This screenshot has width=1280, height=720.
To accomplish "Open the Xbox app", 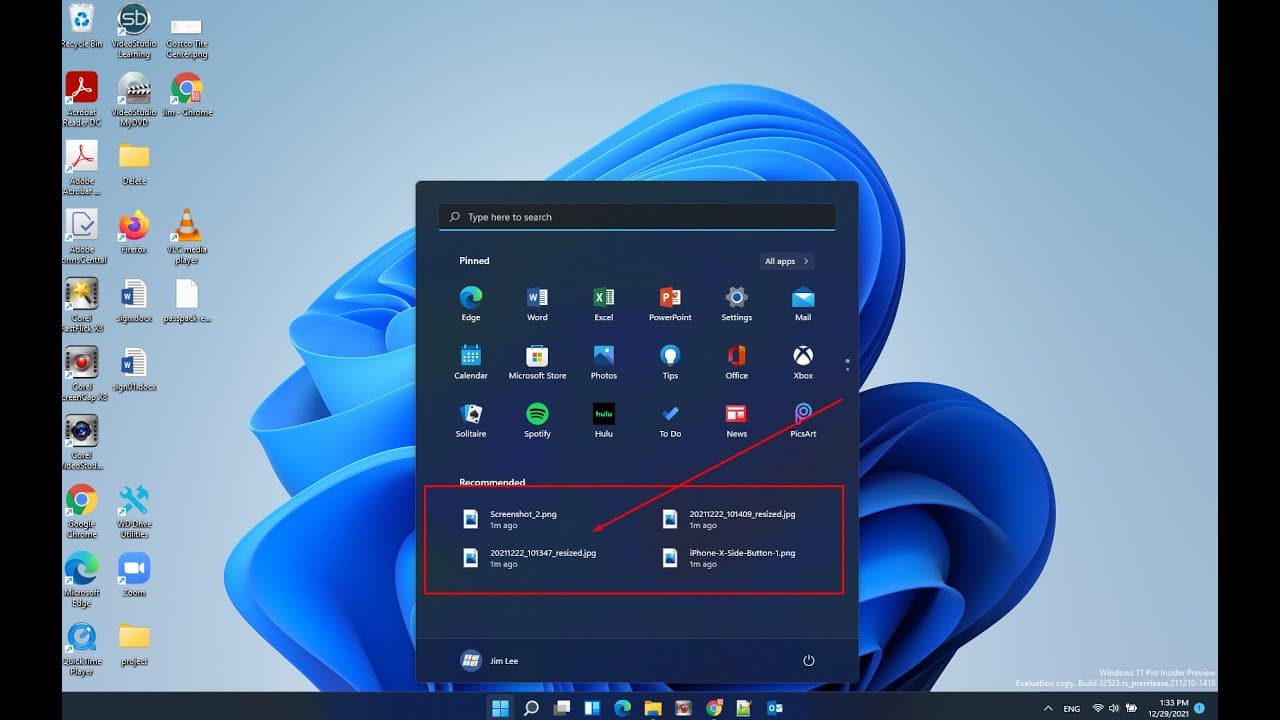I will point(803,362).
